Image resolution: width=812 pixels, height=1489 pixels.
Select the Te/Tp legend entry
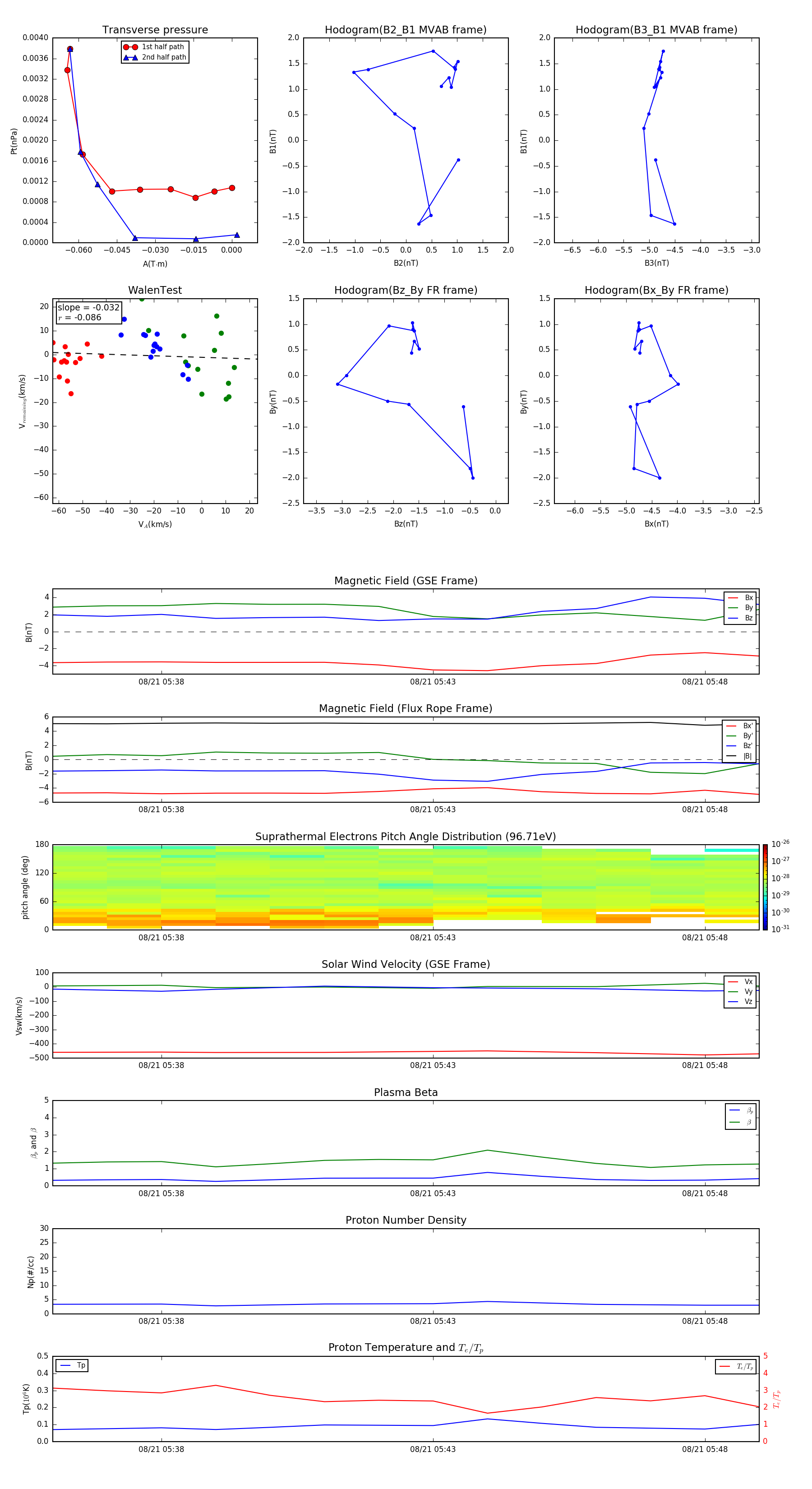pyautogui.click(x=737, y=1366)
